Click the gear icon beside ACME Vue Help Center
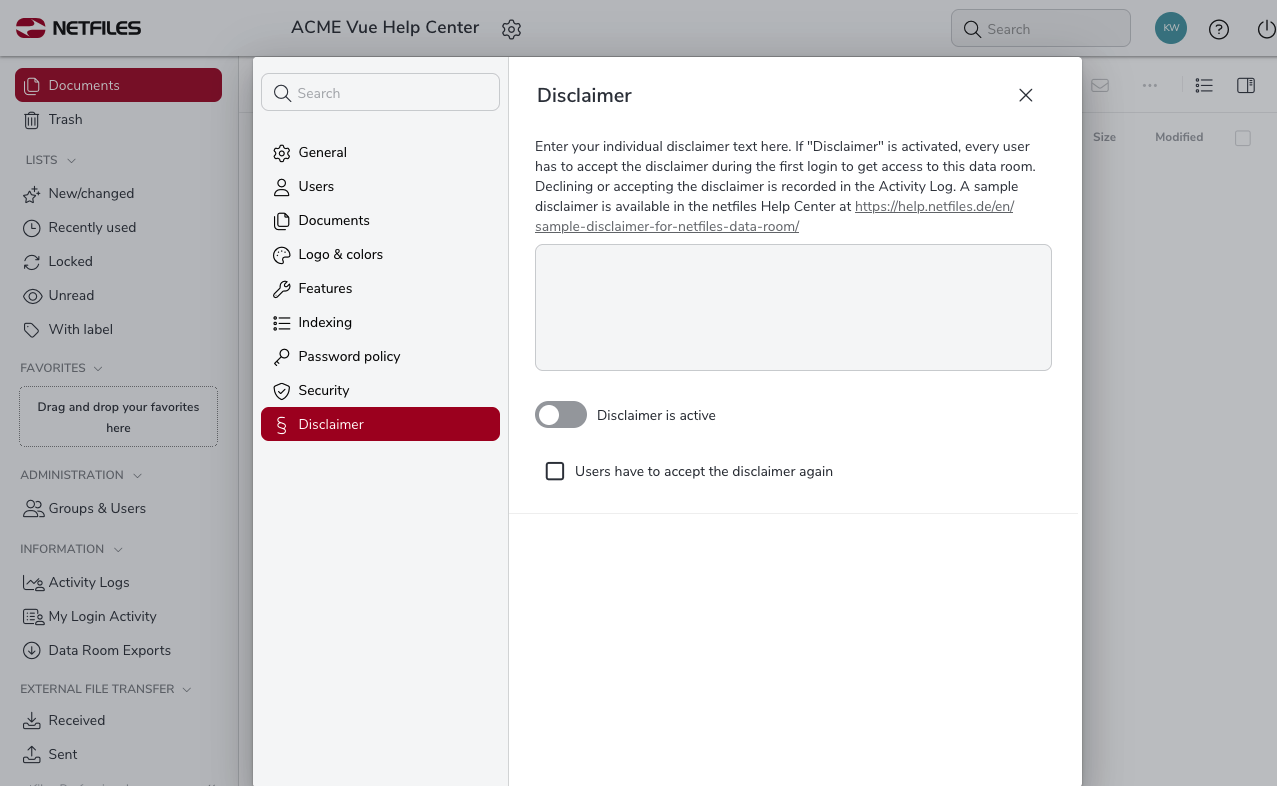The image size is (1277, 786). [511, 29]
